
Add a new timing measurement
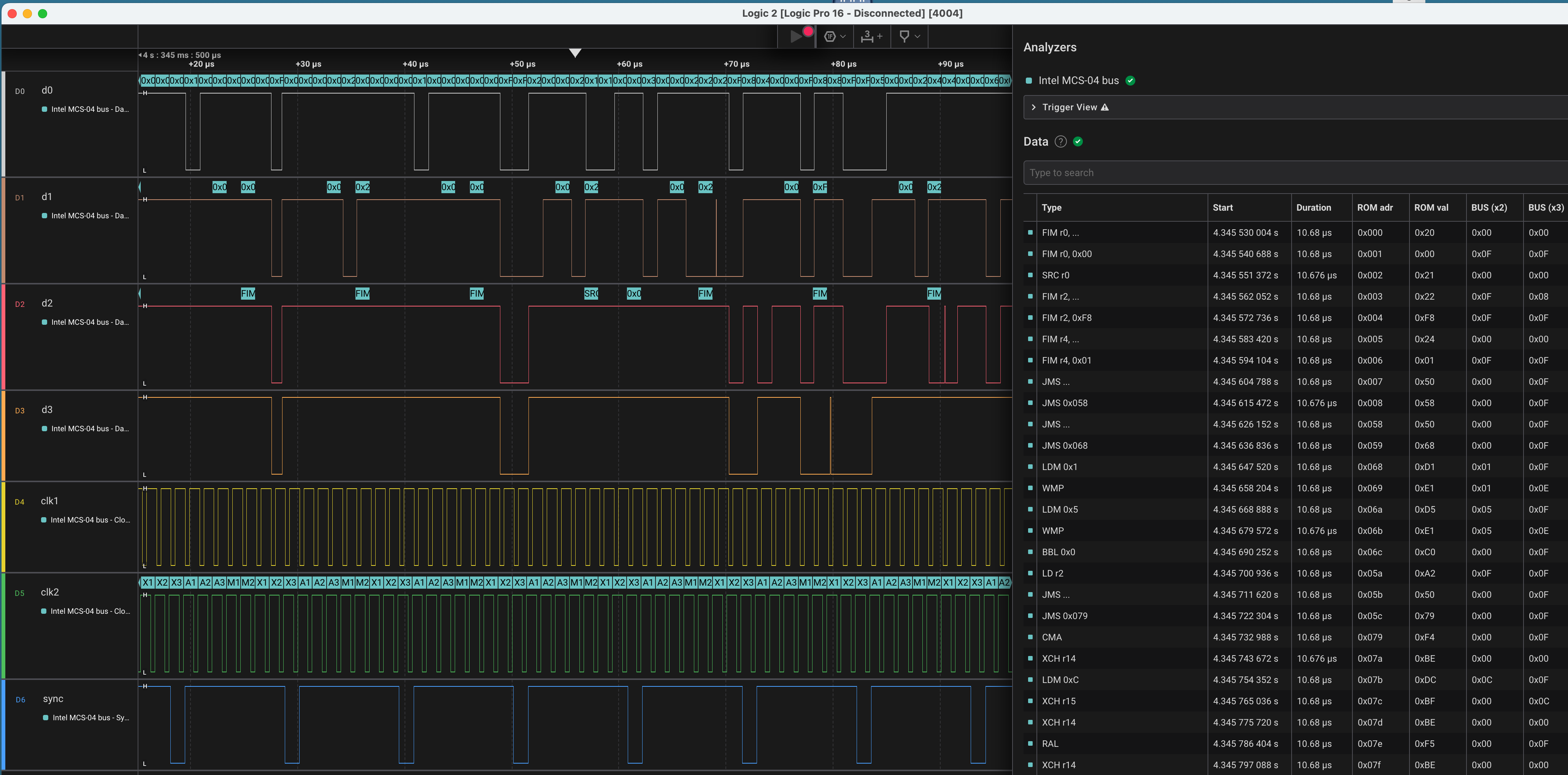871,37
